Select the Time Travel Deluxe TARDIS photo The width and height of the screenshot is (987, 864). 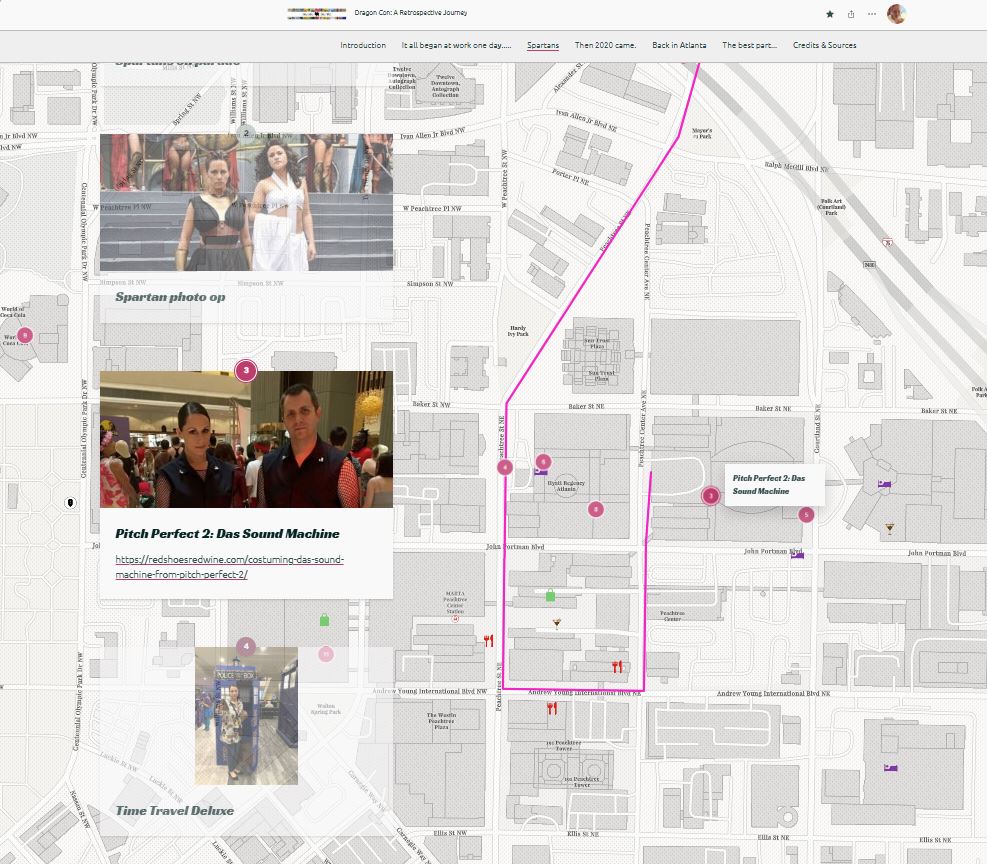(246, 716)
